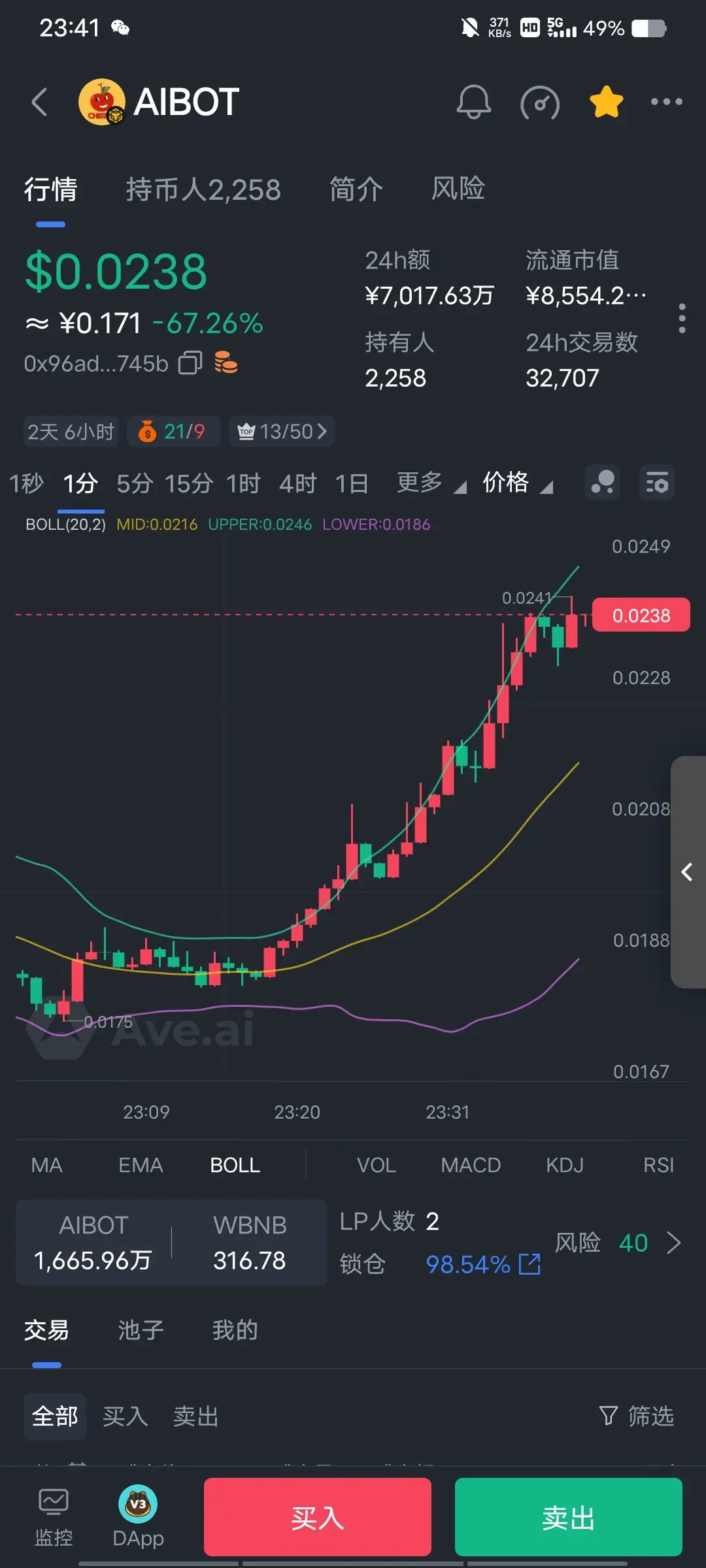Tap the green 卖出 sell button

point(569,1517)
